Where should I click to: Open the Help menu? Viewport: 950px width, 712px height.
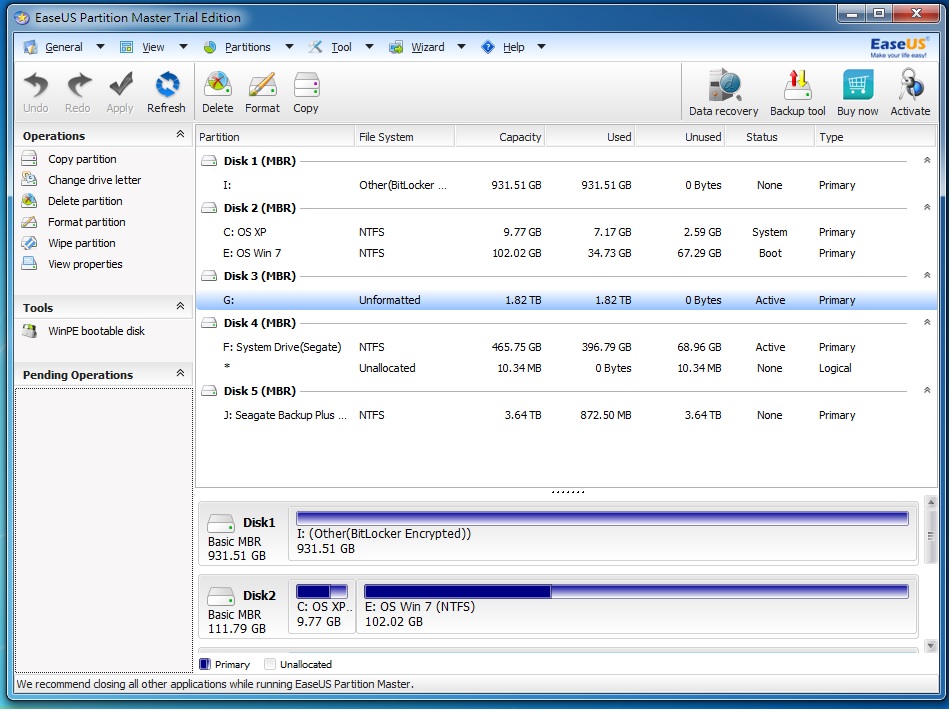[x=514, y=47]
